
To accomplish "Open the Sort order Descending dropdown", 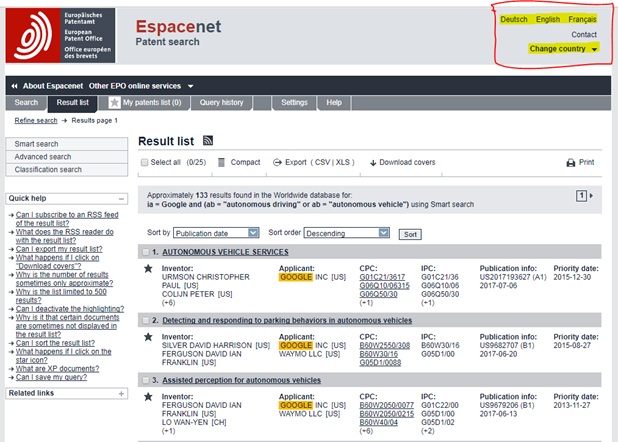I will (x=346, y=233).
